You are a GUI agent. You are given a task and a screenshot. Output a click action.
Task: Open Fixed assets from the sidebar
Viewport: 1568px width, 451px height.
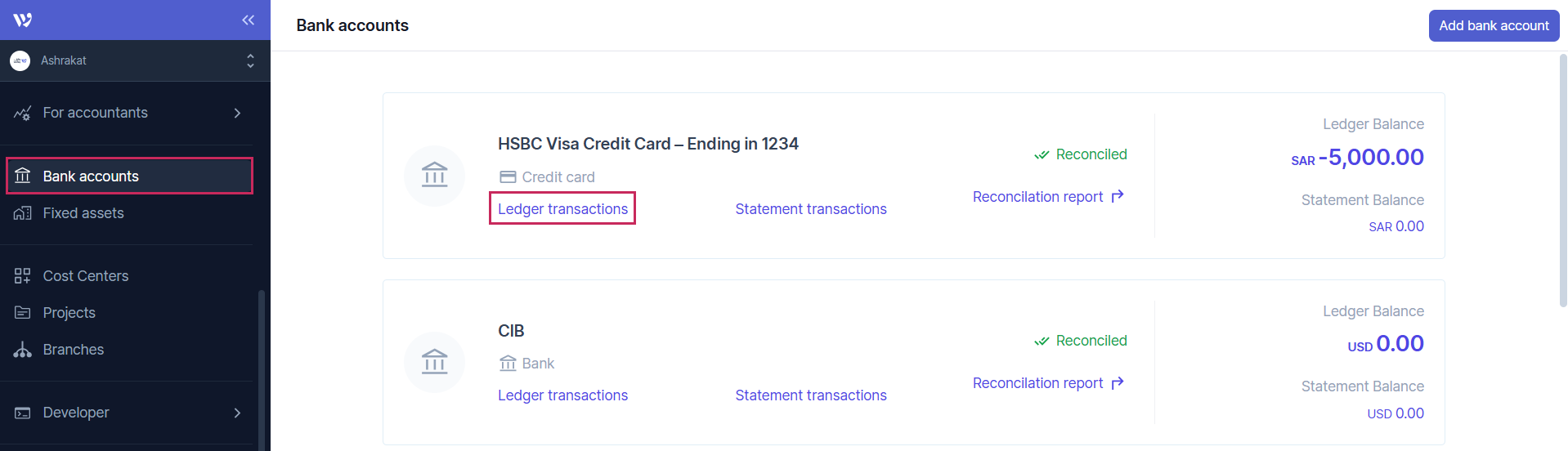click(83, 213)
